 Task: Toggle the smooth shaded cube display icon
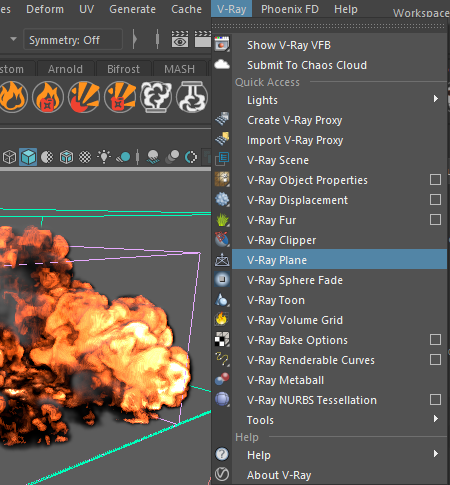28,157
